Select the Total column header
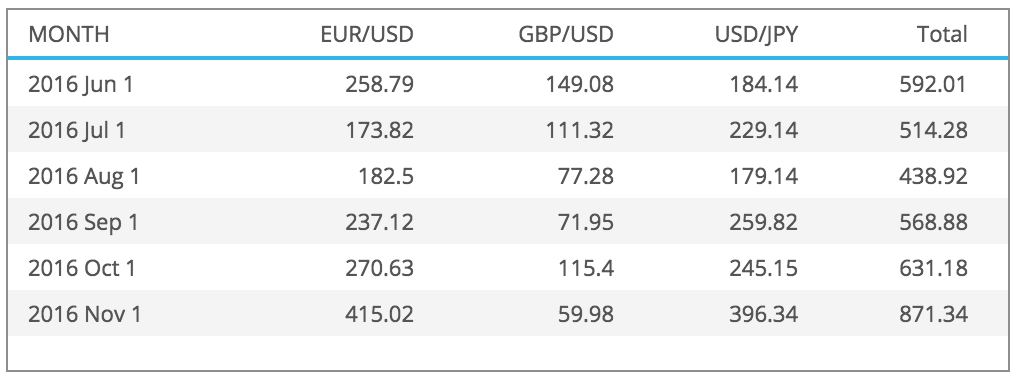 942,34
